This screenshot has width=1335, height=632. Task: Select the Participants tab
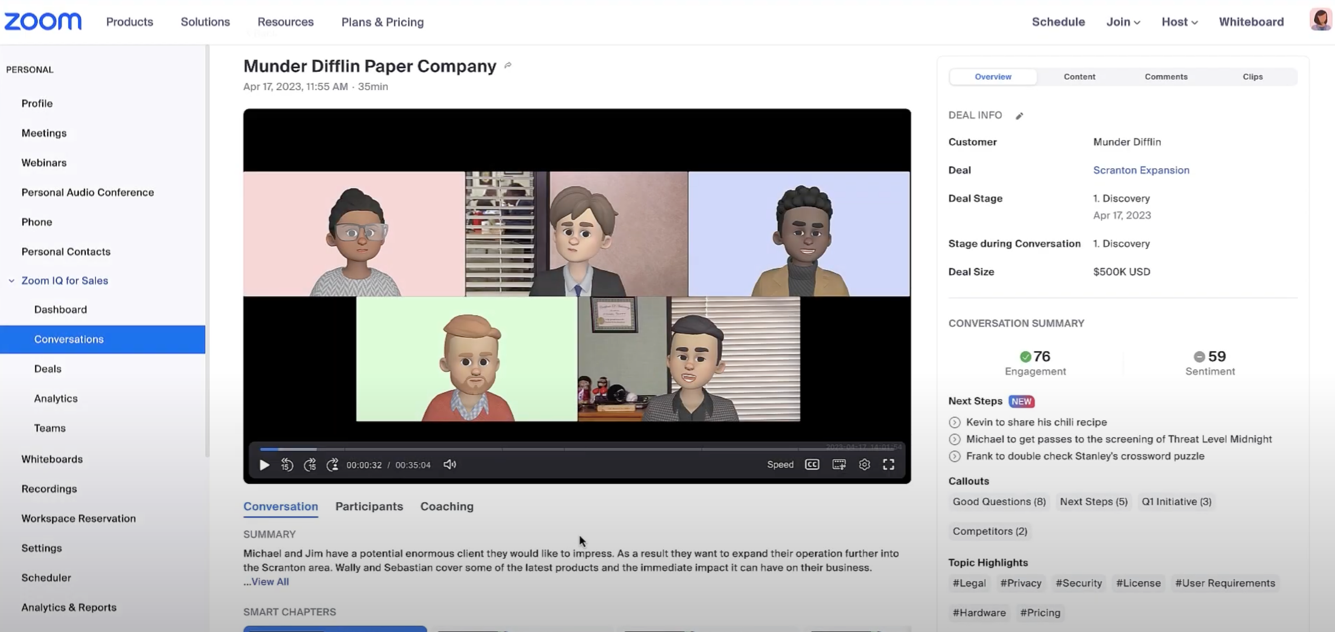[369, 507]
